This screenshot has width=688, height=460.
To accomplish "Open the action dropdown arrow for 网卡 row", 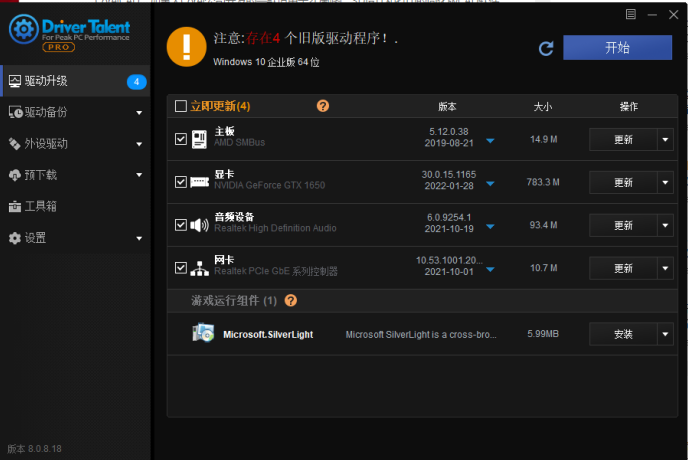I will point(665,268).
